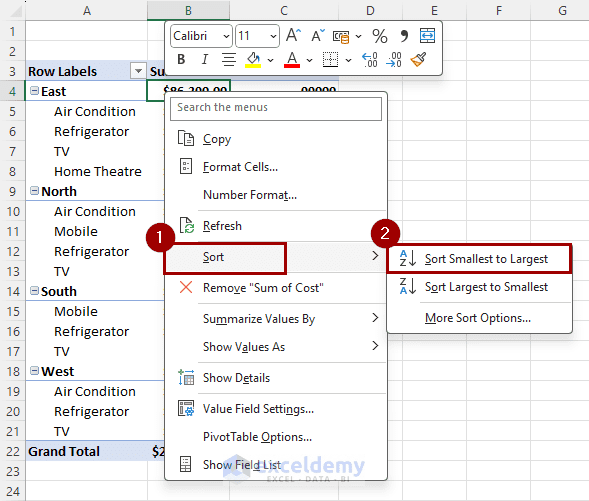The width and height of the screenshot is (589, 501).
Task: Sort Smallest to Largest
Action: tap(479, 259)
